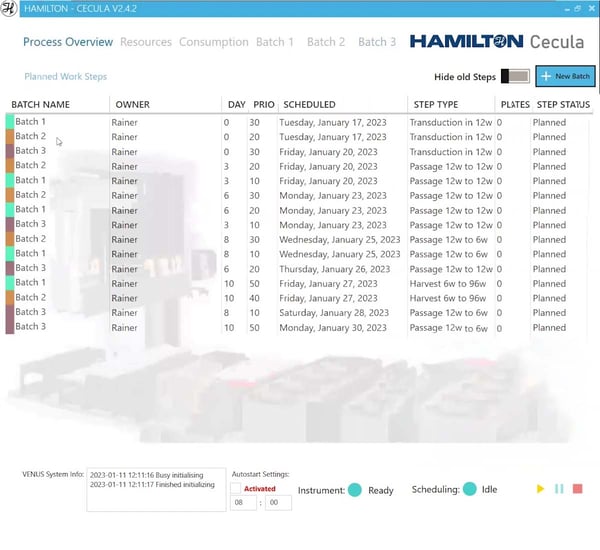Open the Batch 2 tab
Image resolution: width=600 pixels, height=550 pixels.
[326, 42]
